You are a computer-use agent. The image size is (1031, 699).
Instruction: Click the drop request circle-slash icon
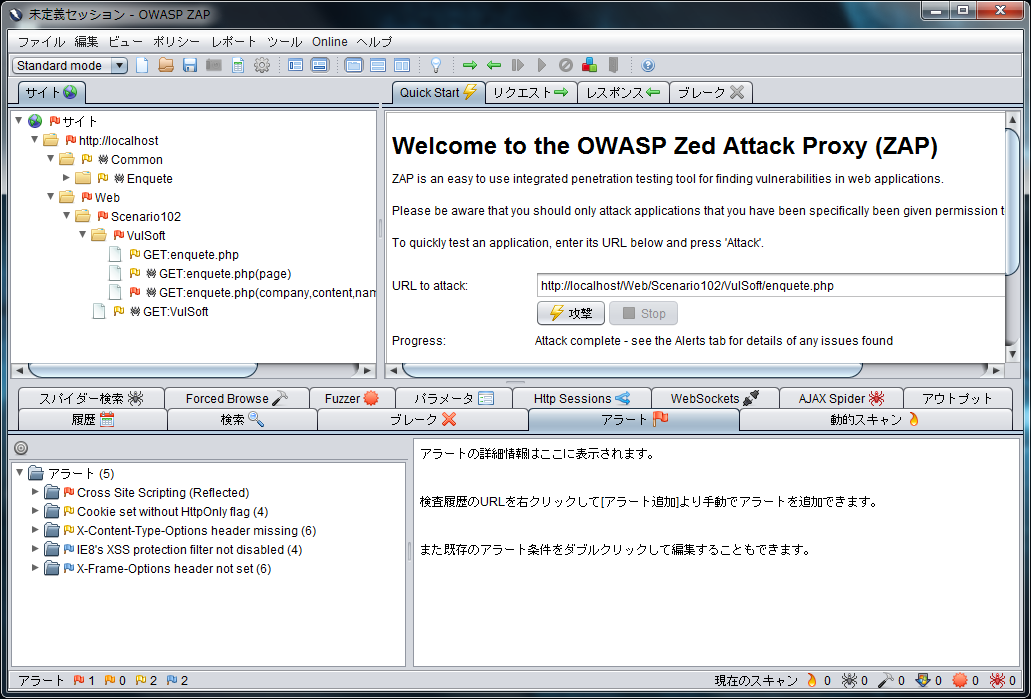click(x=565, y=65)
